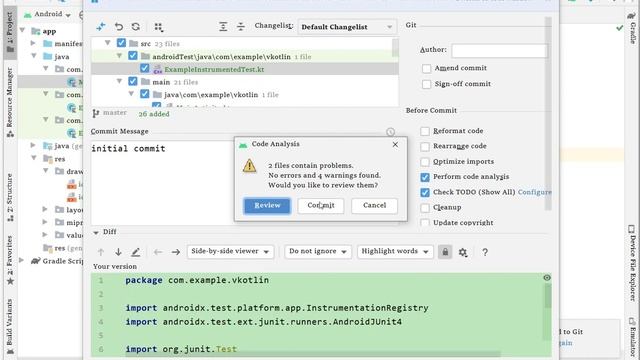The image size is (640, 360).
Task: Enable the Cleanup checkbox
Action: click(425, 208)
